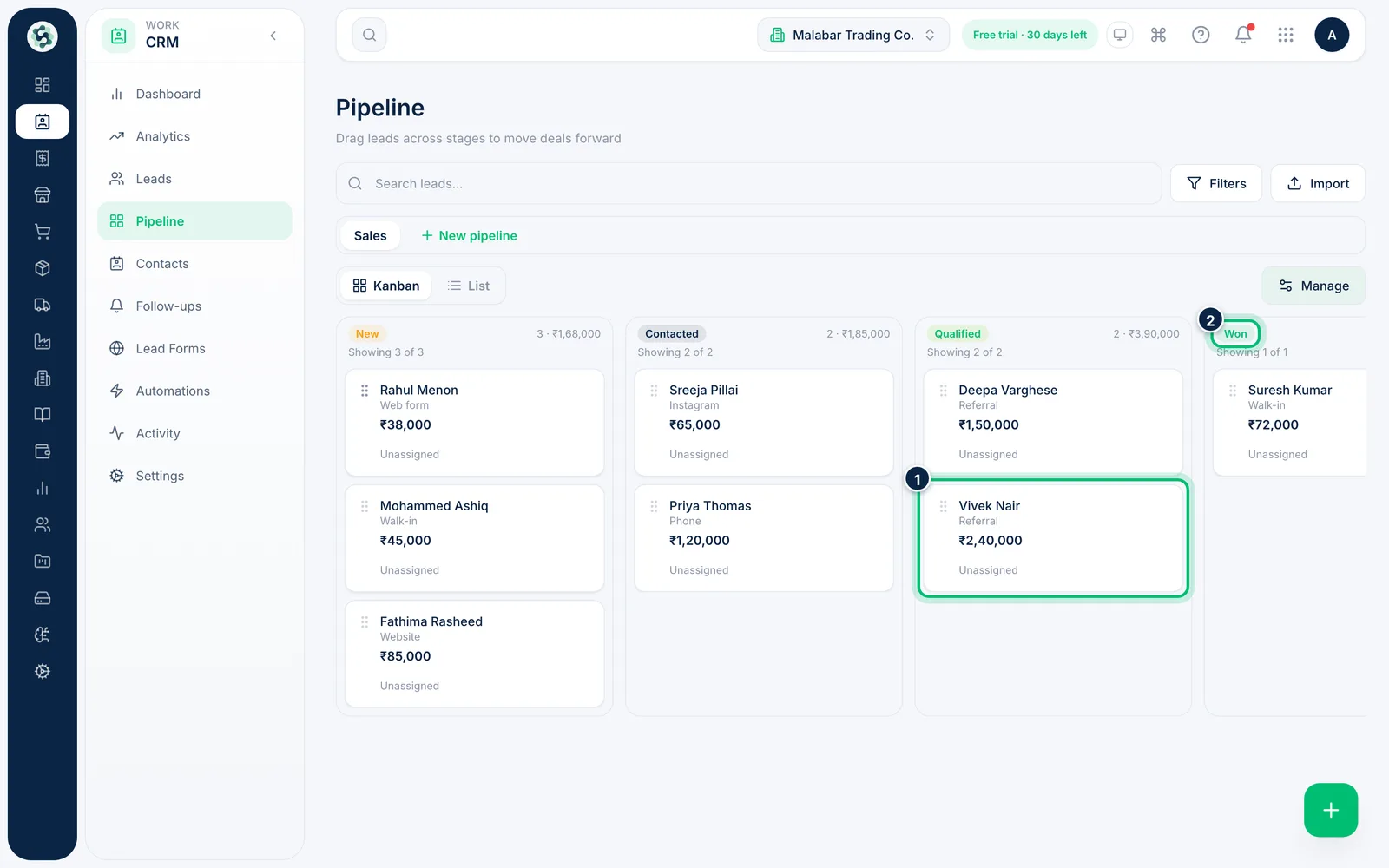Screen dimensions: 1389x868
Task: Open Filters options
Action: [x=1215, y=183]
